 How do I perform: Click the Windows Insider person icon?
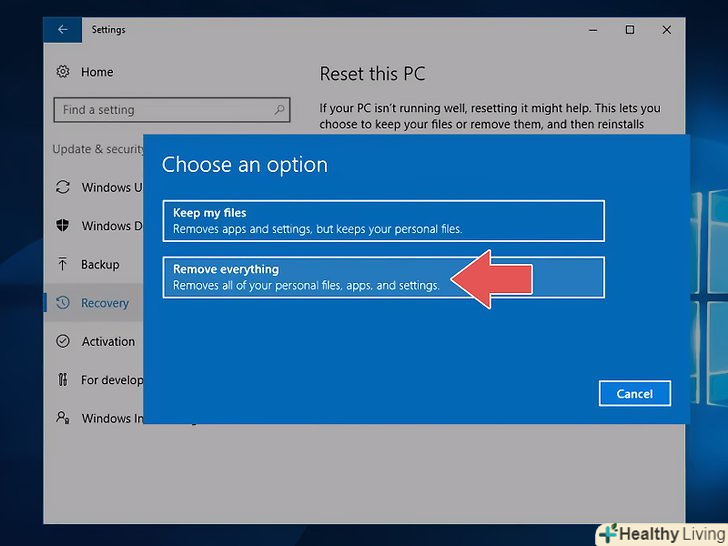[63, 418]
